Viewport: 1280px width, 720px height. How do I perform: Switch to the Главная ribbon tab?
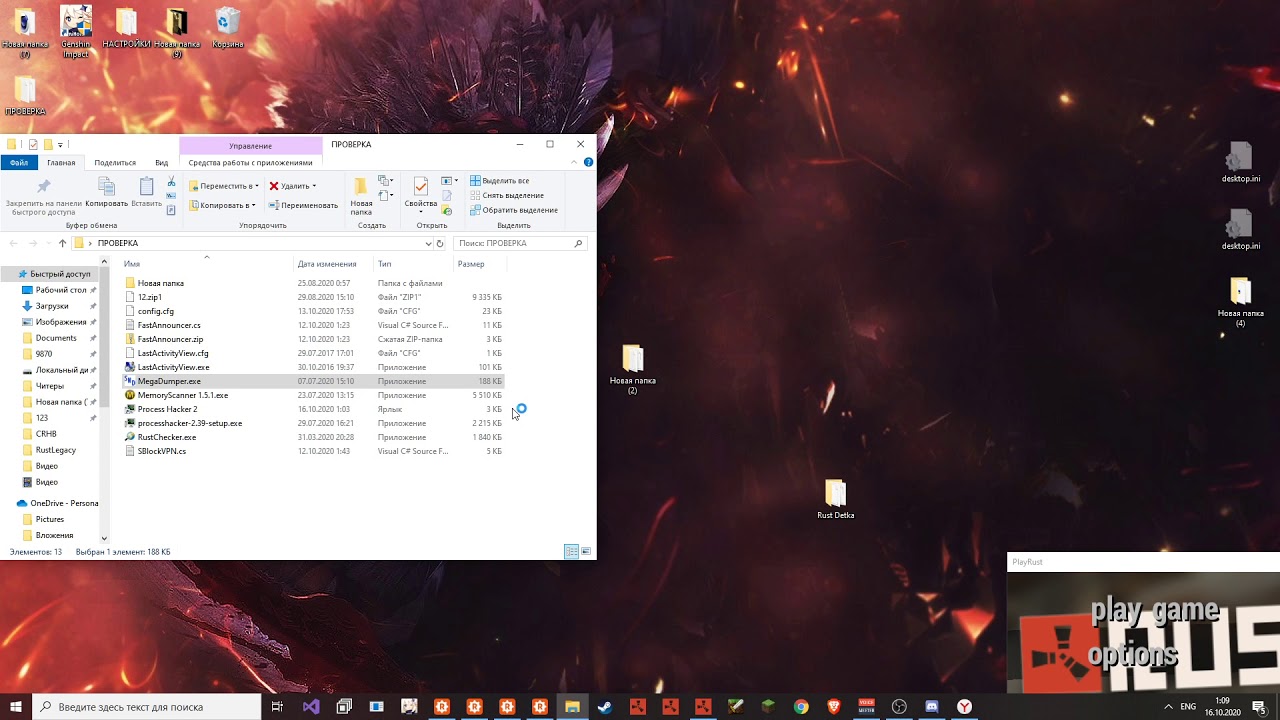click(61, 162)
